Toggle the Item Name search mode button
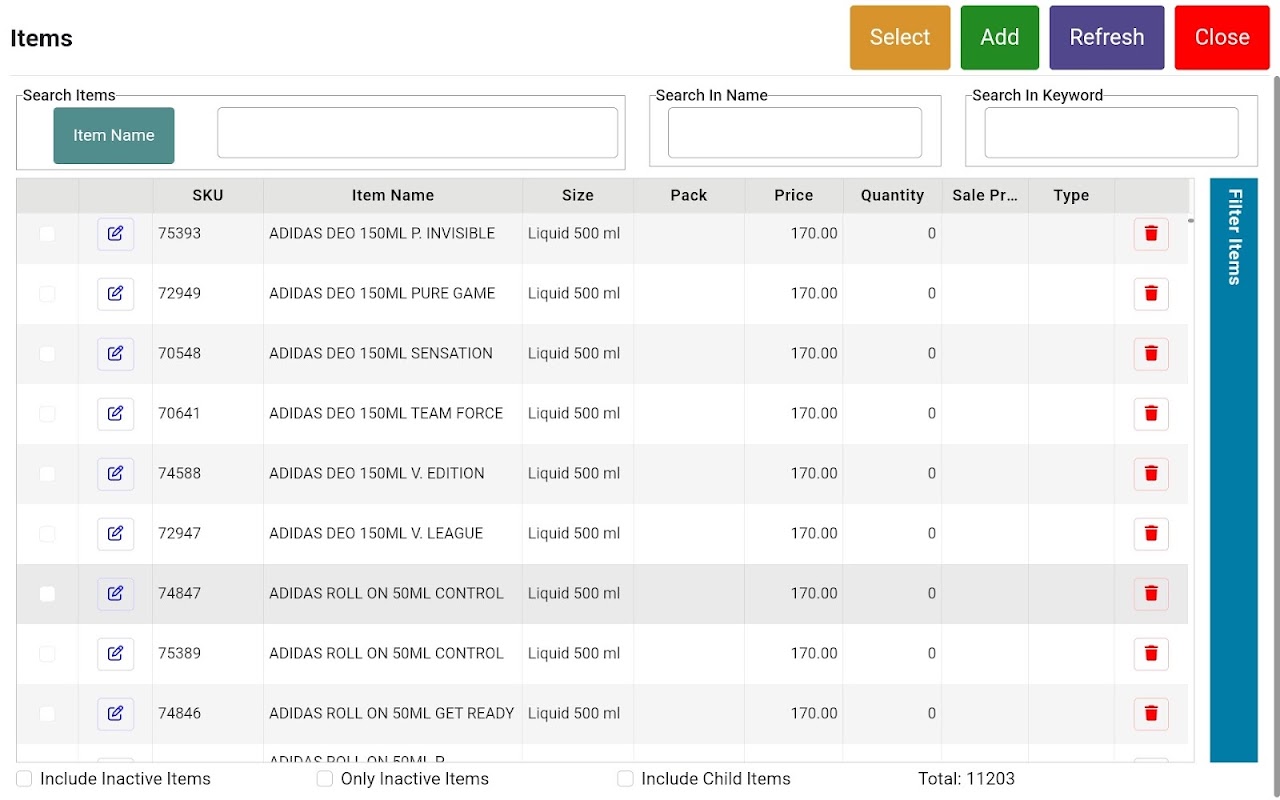This screenshot has height=800, width=1280. [x=114, y=136]
